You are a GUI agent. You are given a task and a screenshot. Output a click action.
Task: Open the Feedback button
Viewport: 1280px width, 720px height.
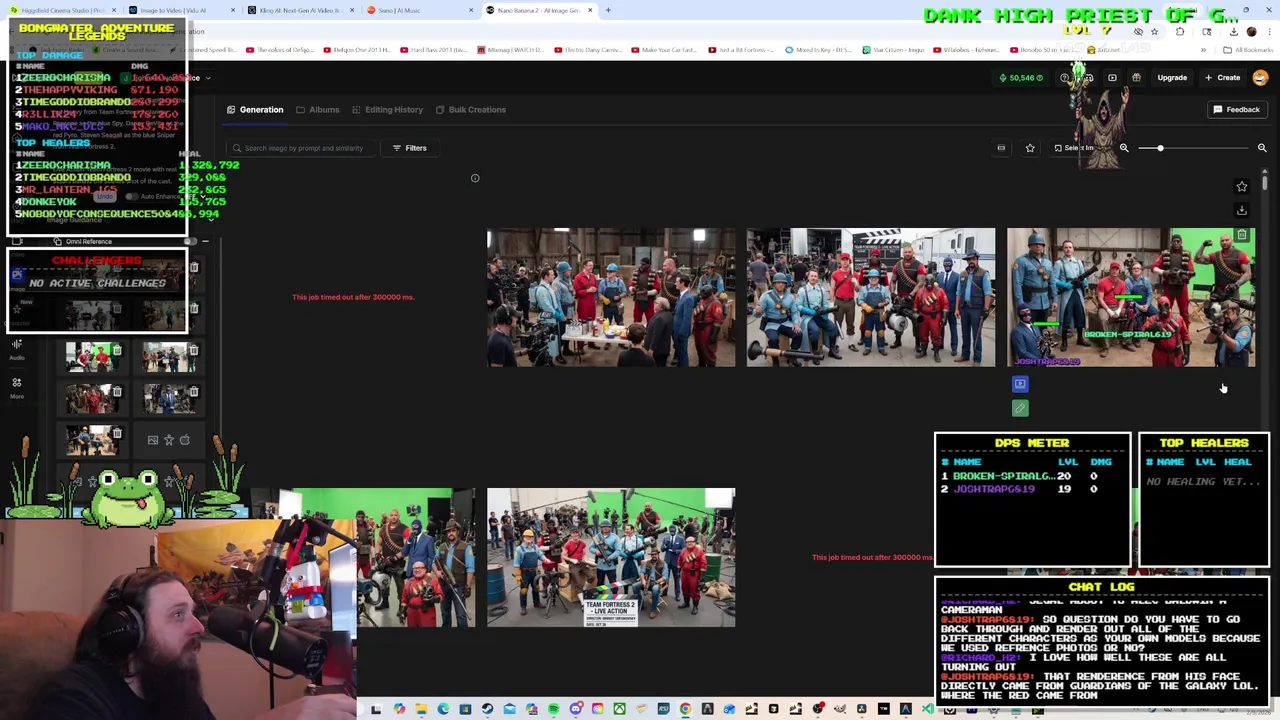pos(1237,110)
